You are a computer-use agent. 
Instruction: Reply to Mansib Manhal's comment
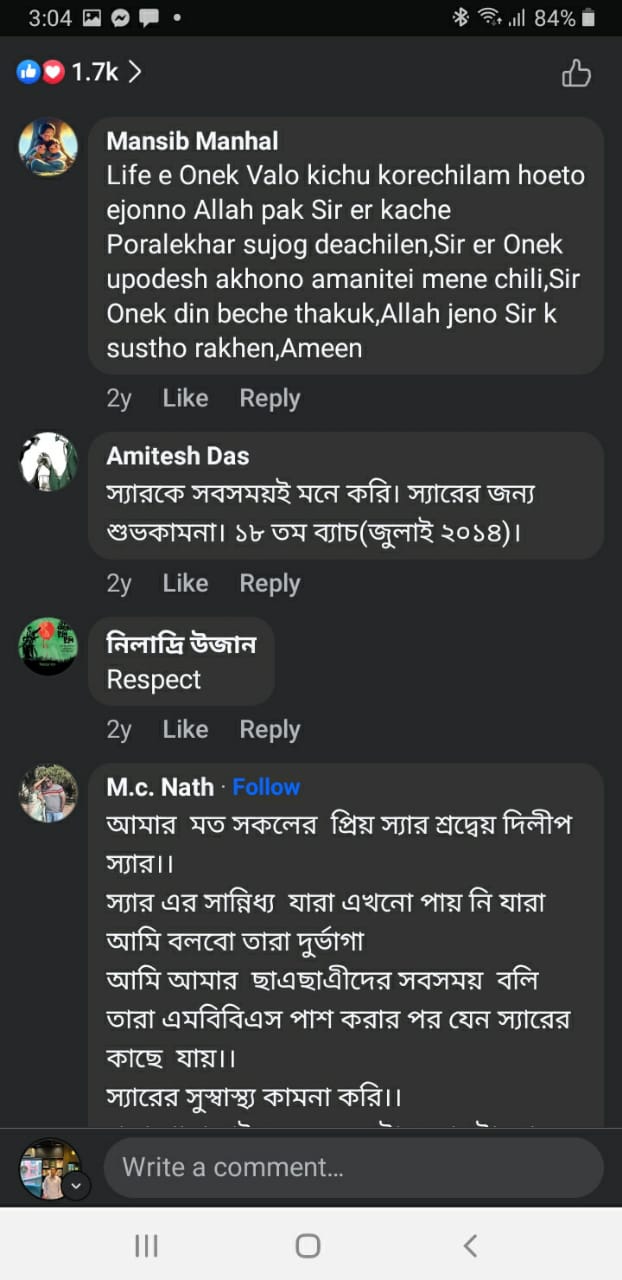pyautogui.click(x=269, y=398)
